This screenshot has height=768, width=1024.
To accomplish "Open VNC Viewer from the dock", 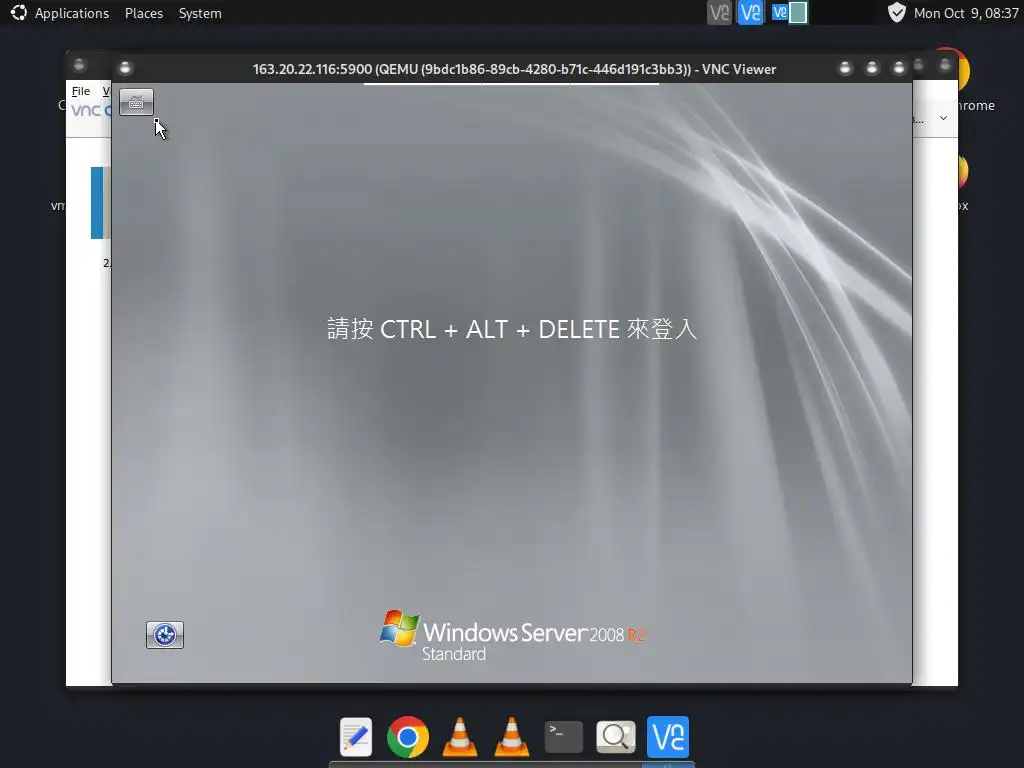I will pos(667,737).
